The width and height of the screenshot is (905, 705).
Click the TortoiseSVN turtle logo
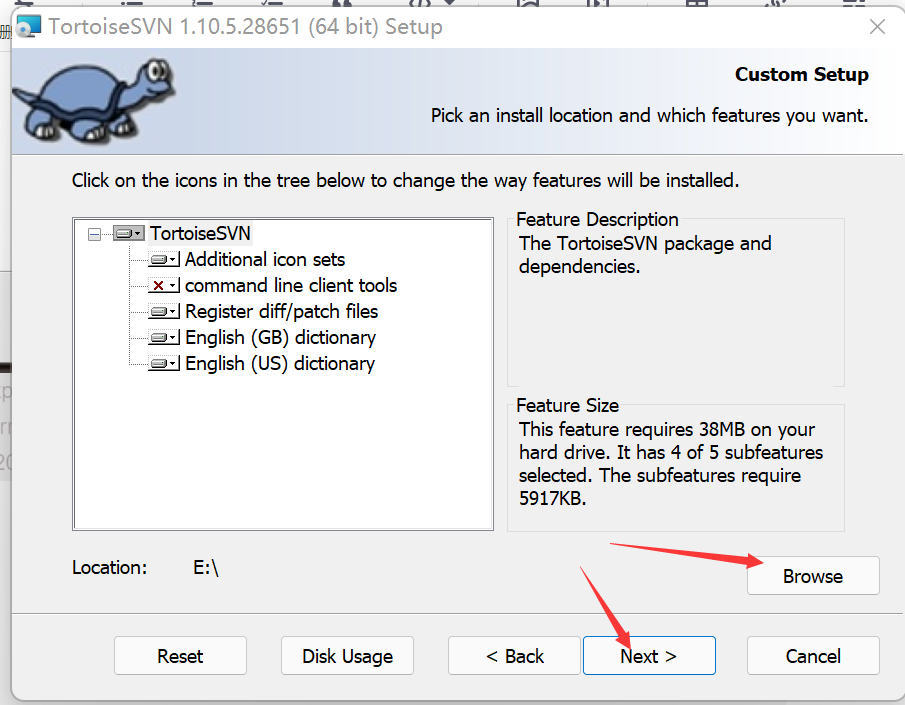(94, 100)
